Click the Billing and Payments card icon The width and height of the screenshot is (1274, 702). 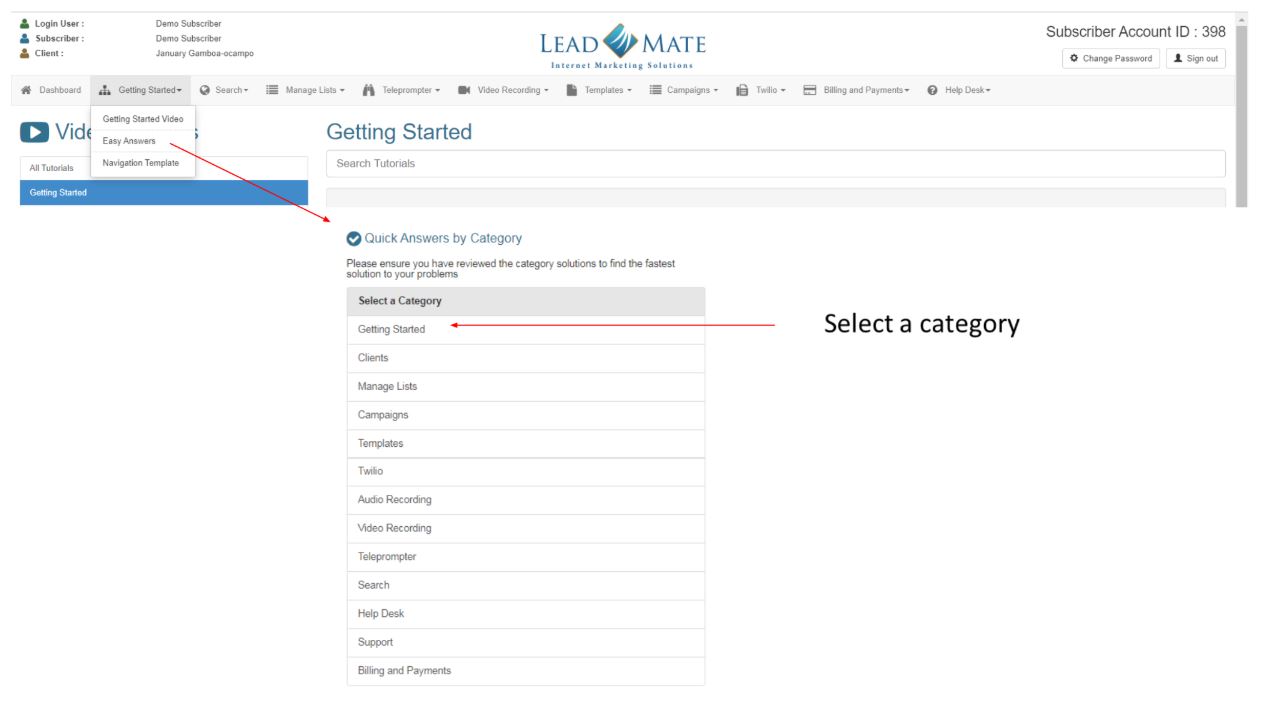coord(810,90)
